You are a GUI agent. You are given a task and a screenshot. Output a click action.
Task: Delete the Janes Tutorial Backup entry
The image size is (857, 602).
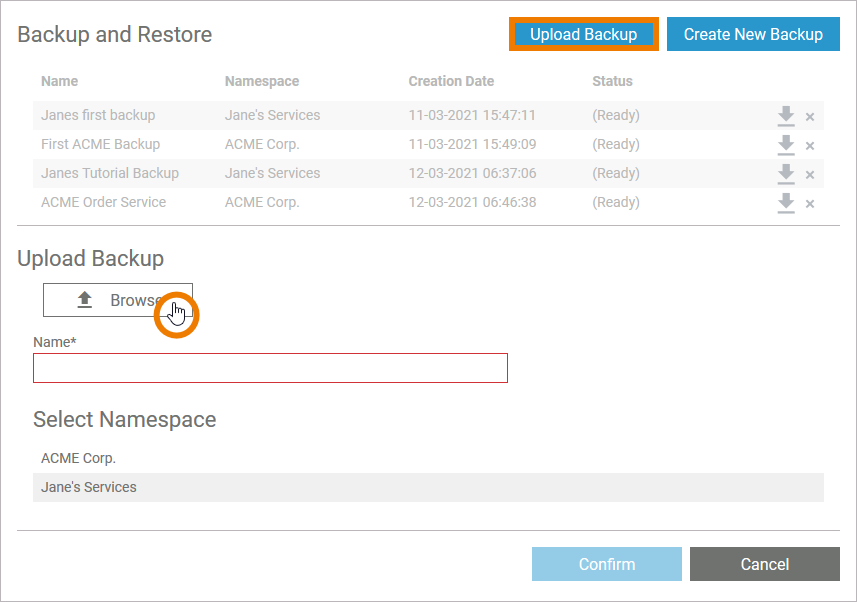coord(810,175)
